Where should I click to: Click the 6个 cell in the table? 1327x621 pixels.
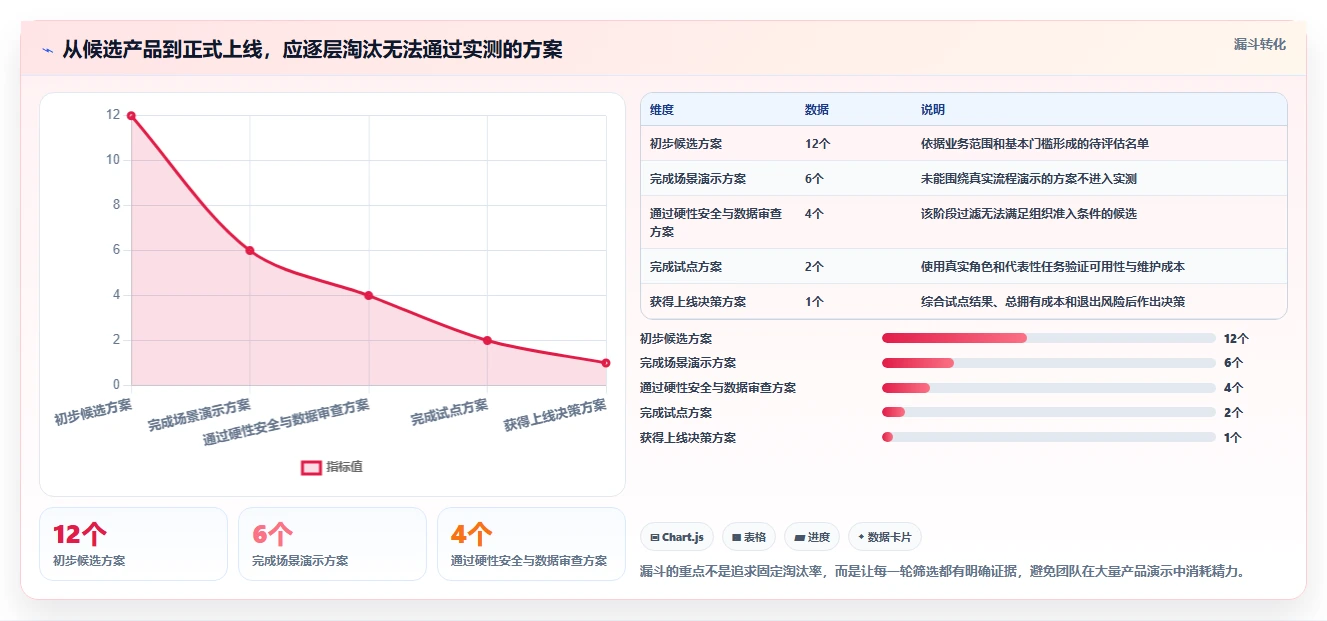(815, 179)
